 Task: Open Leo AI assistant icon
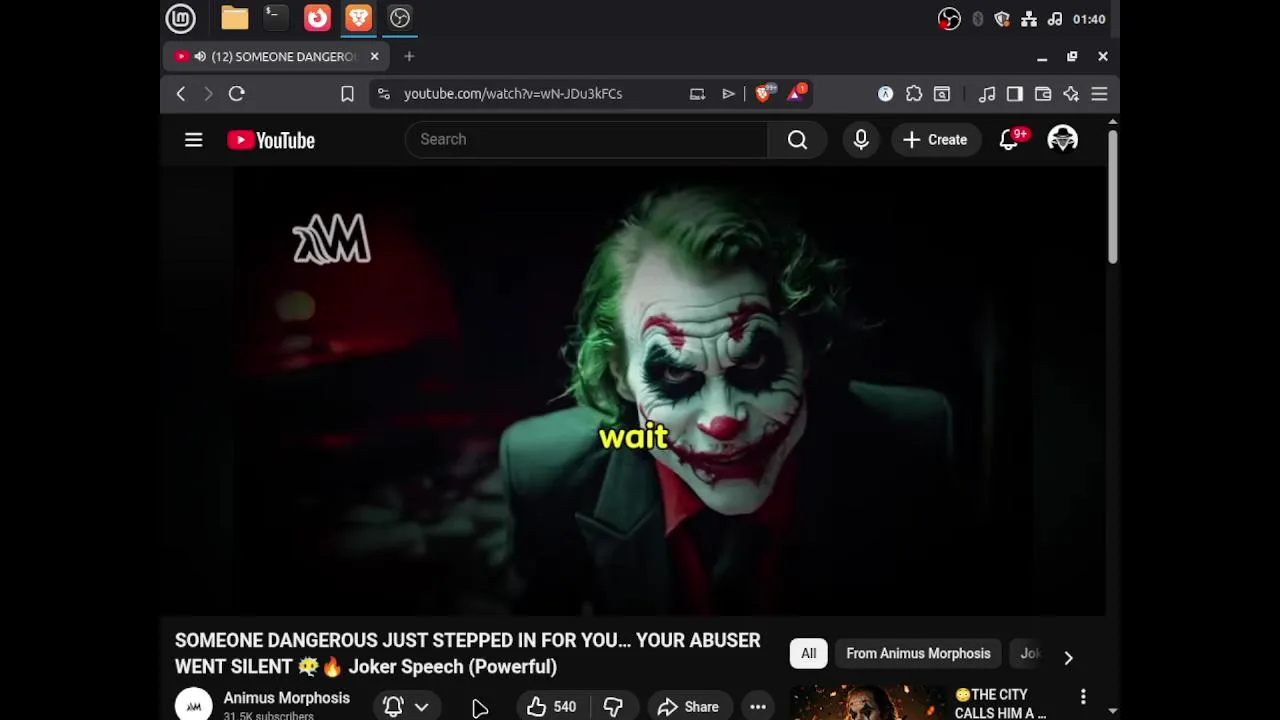tap(1071, 94)
